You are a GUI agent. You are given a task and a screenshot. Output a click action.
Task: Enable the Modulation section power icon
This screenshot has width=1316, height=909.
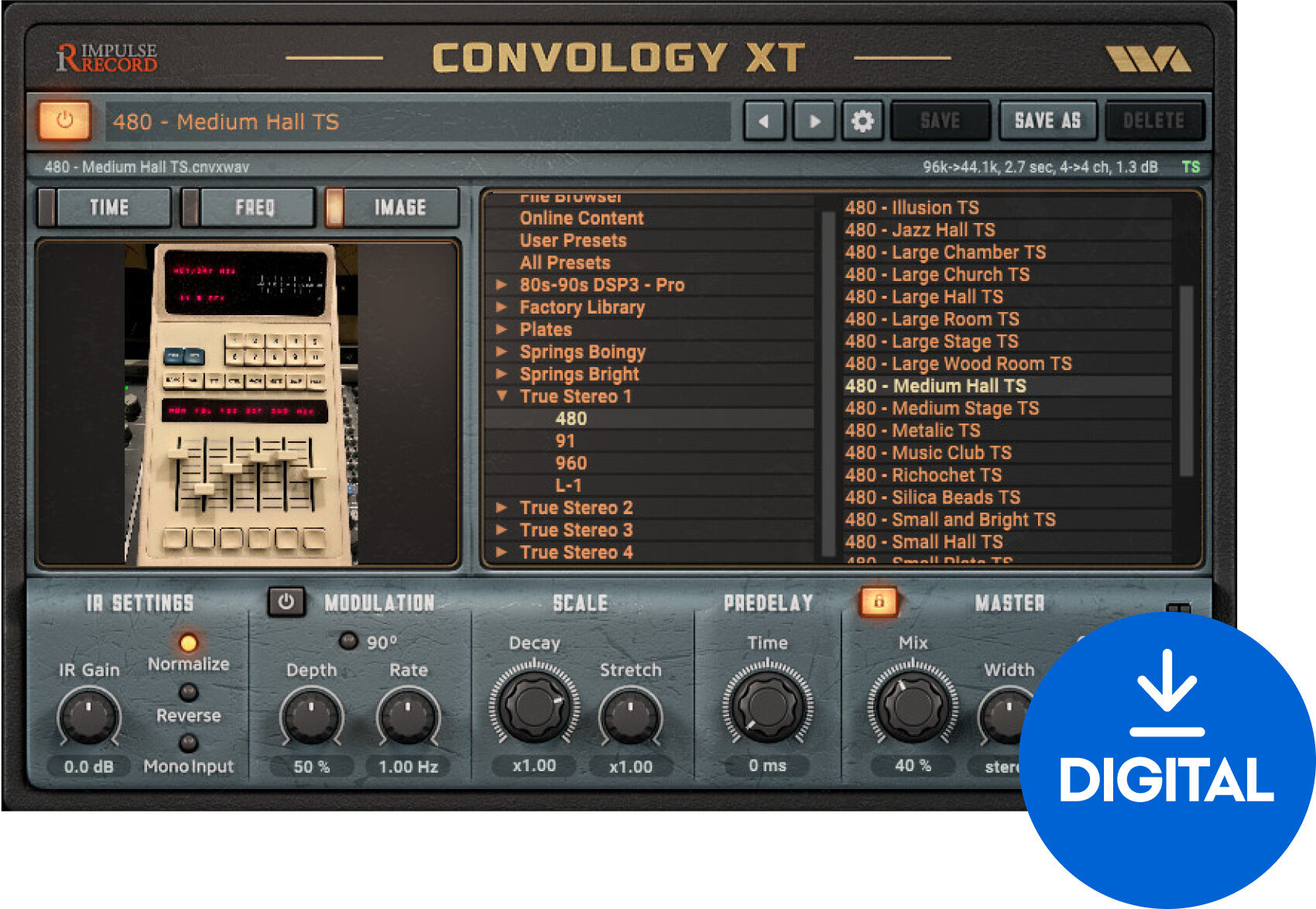pos(286,602)
